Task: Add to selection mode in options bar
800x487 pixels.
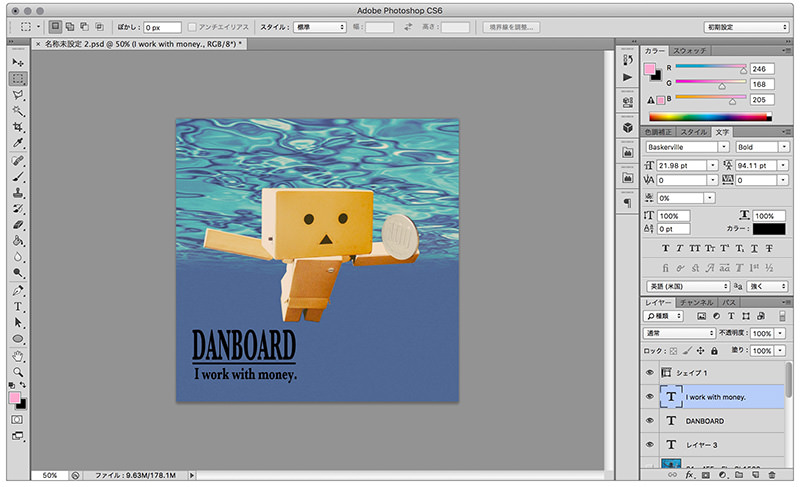Action: [x=70, y=27]
